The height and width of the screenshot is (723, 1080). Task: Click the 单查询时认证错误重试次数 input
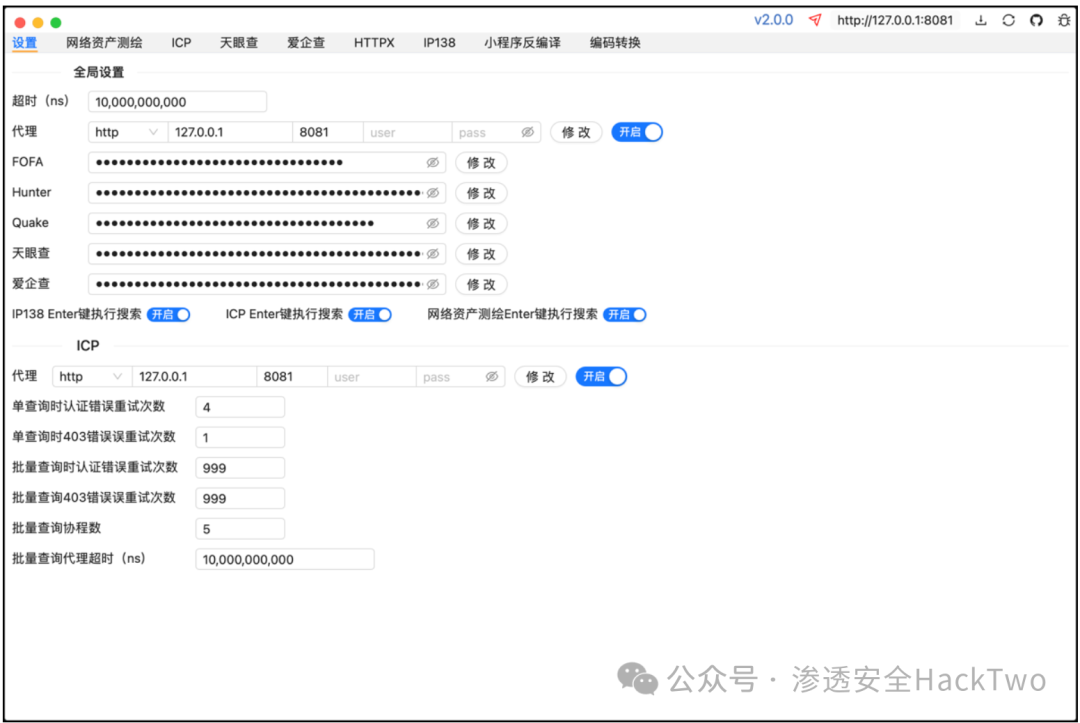tap(240, 407)
